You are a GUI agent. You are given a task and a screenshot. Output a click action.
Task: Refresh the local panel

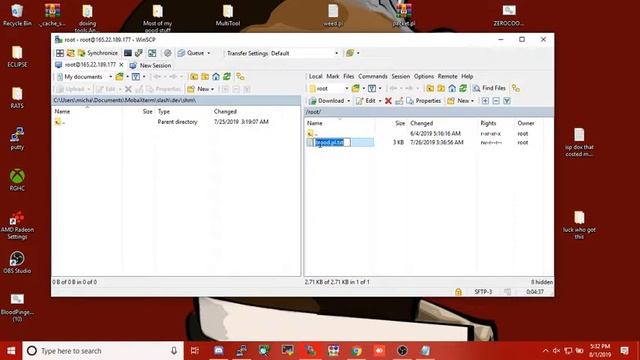click(227, 77)
